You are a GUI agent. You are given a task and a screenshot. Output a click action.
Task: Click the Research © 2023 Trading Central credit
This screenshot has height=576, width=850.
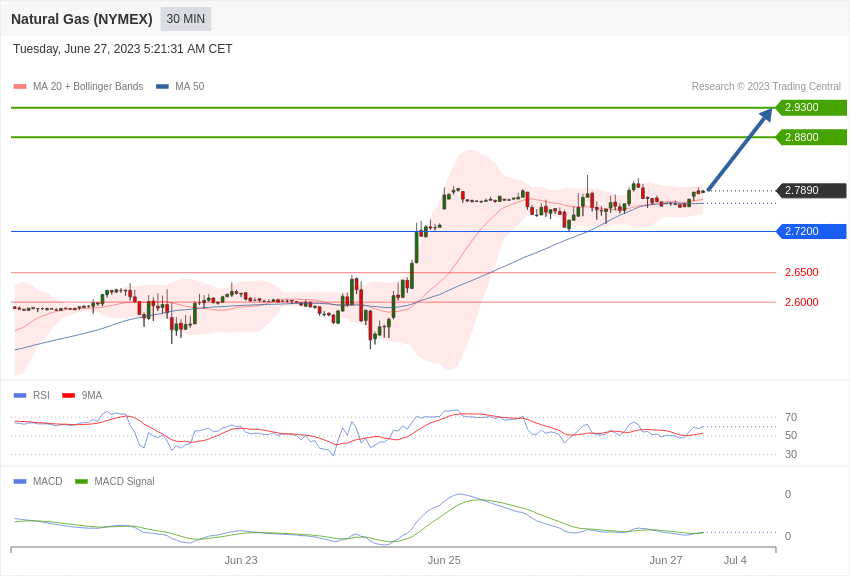pos(766,86)
